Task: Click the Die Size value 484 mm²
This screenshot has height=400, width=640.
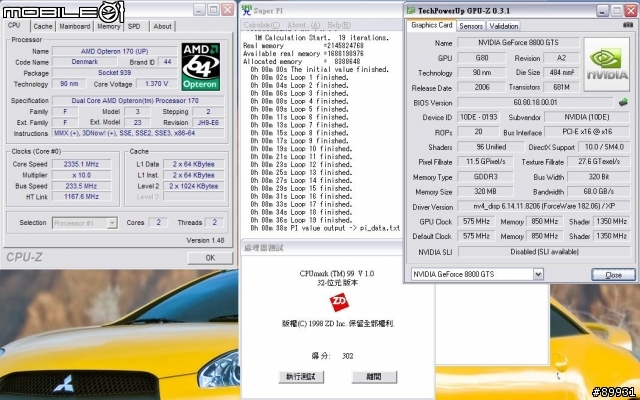Action: (561, 73)
